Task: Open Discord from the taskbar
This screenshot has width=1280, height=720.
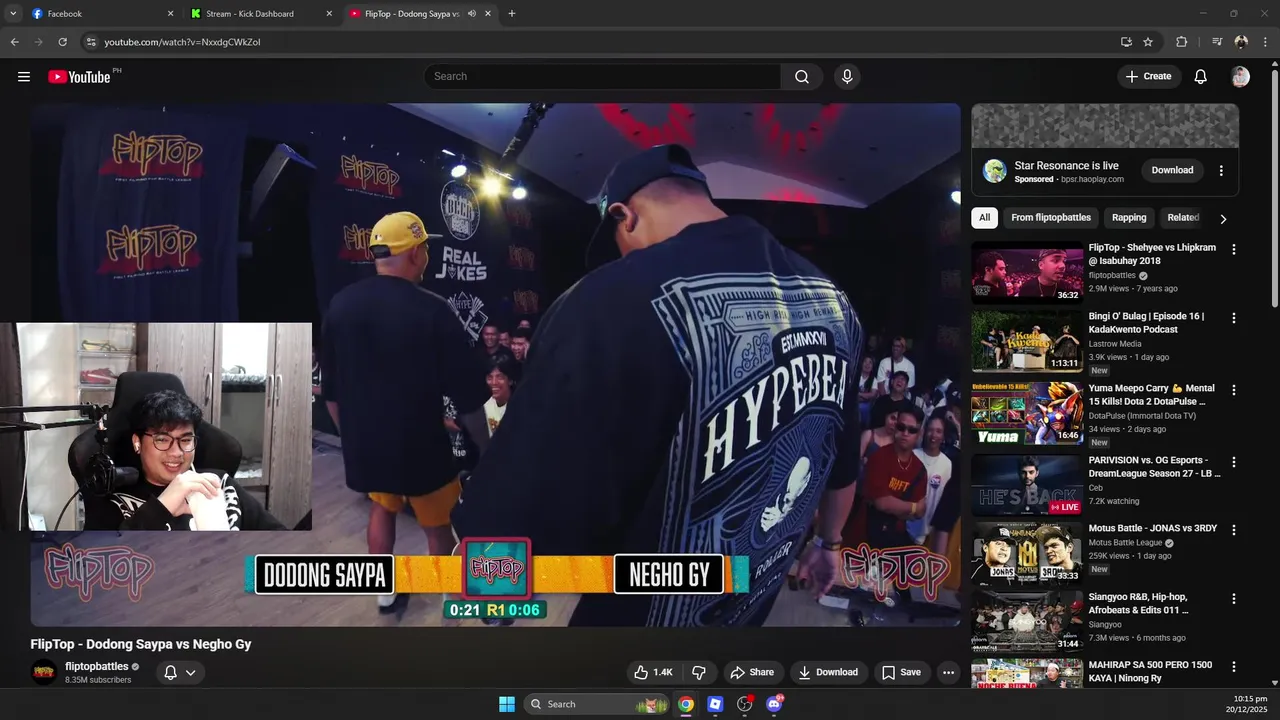Action: click(x=773, y=704)
